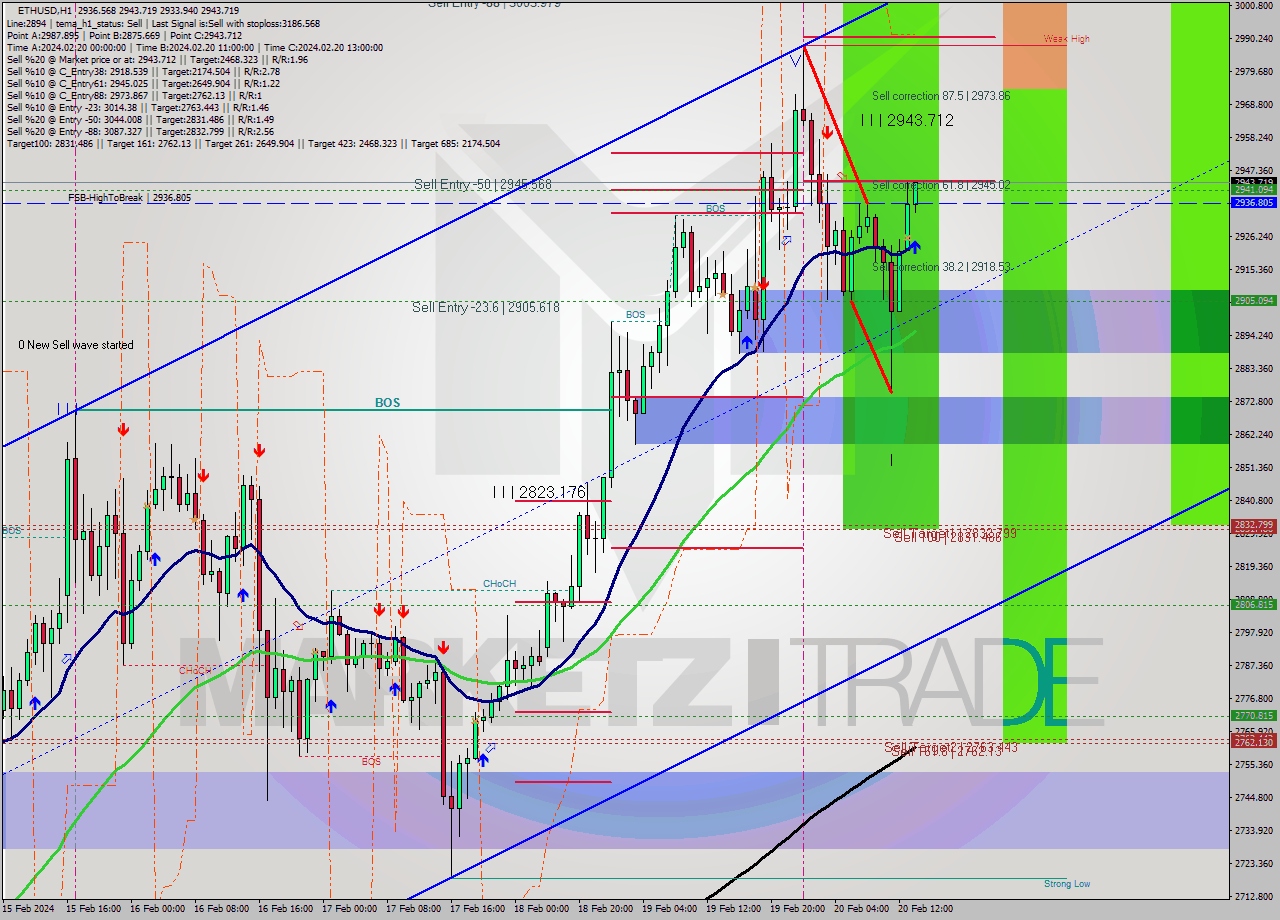
Task: Click the 2712.800 price axis label
Action: pyautogui.click(x=1253, y=896)
